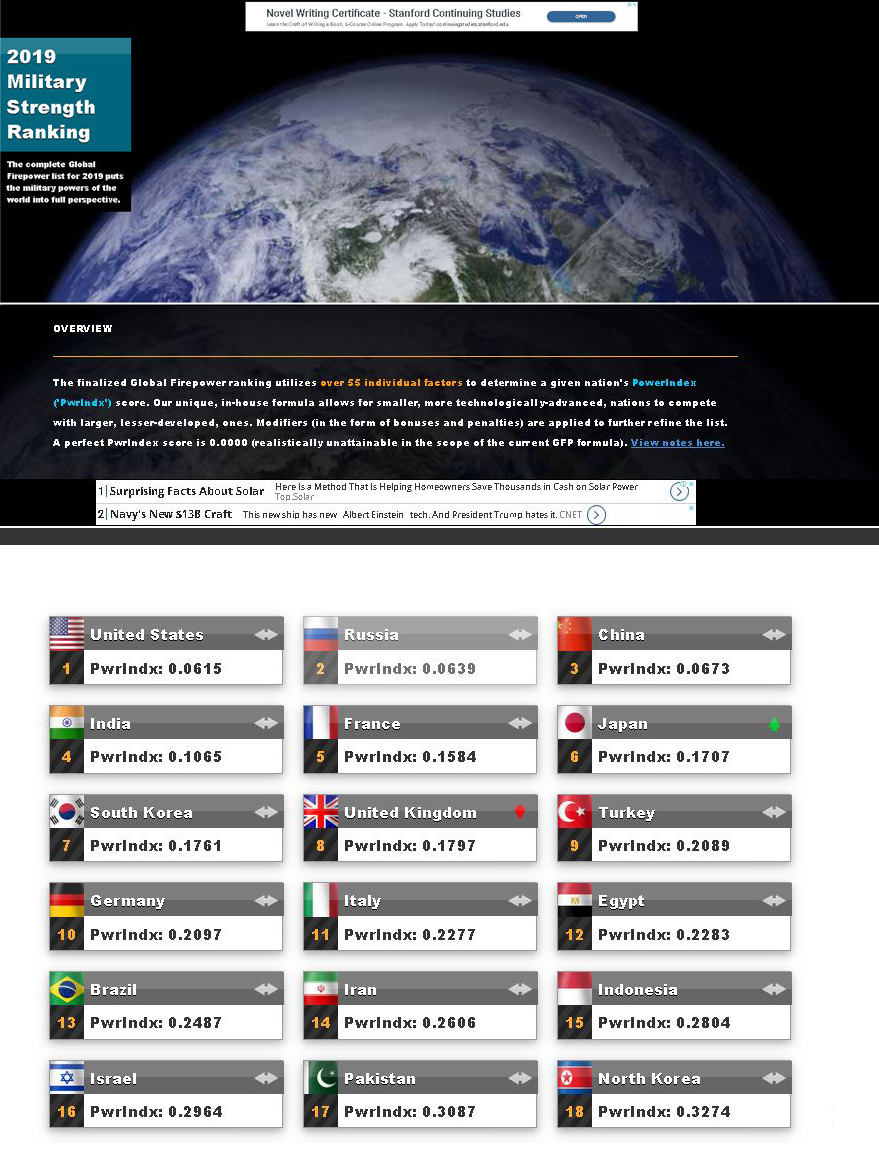Click the Russia unchanged-rank arrows icon
This screenshot has width=879, height=1163.
(x=520, y=634)
